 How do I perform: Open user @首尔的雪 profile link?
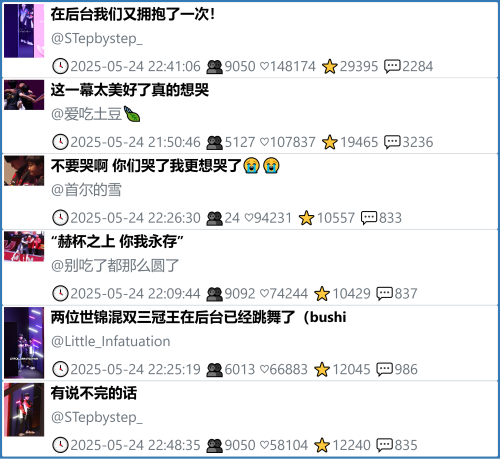86,190
